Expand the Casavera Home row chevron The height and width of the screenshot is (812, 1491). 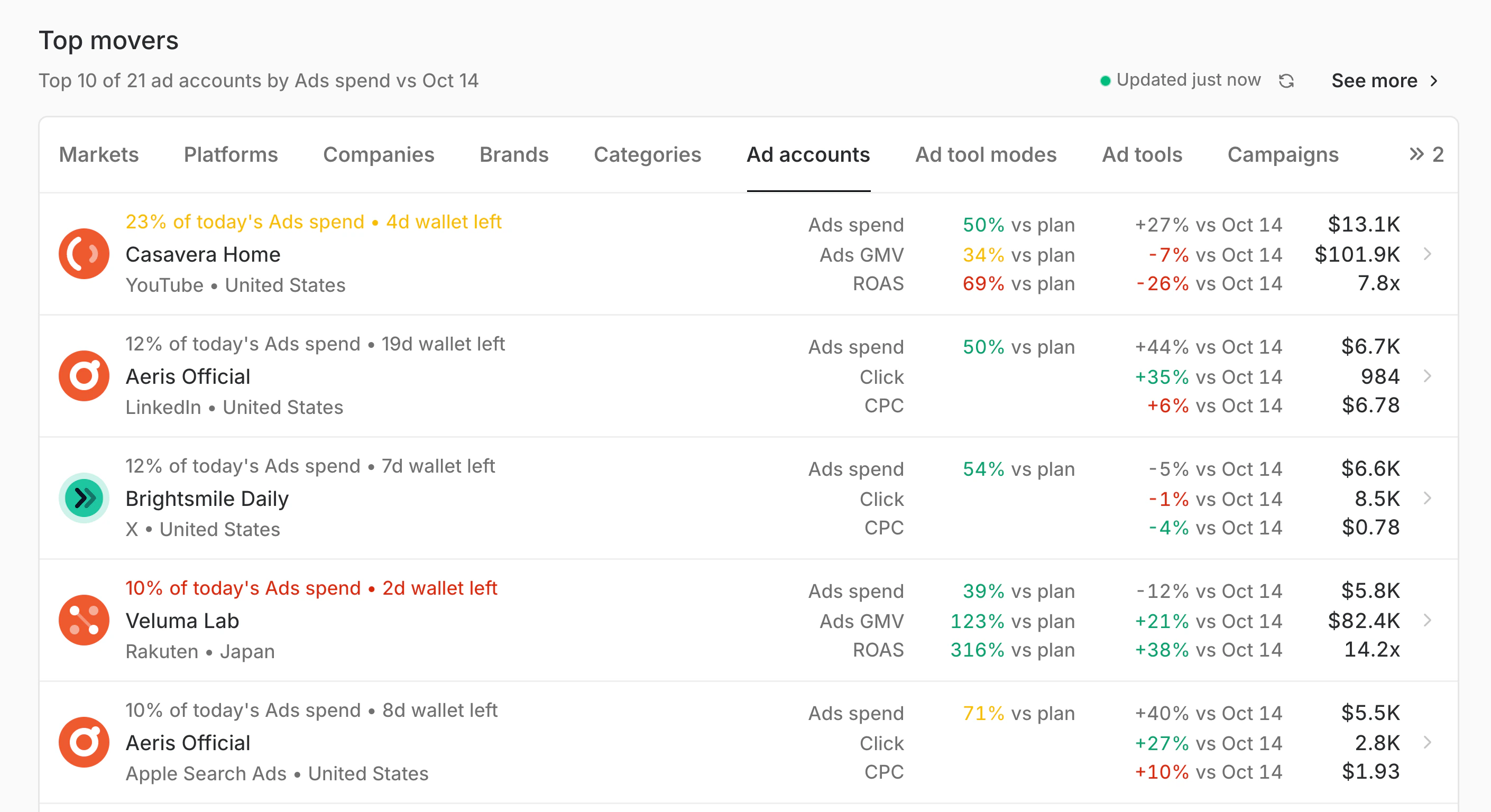click(x=1428, y=254)
